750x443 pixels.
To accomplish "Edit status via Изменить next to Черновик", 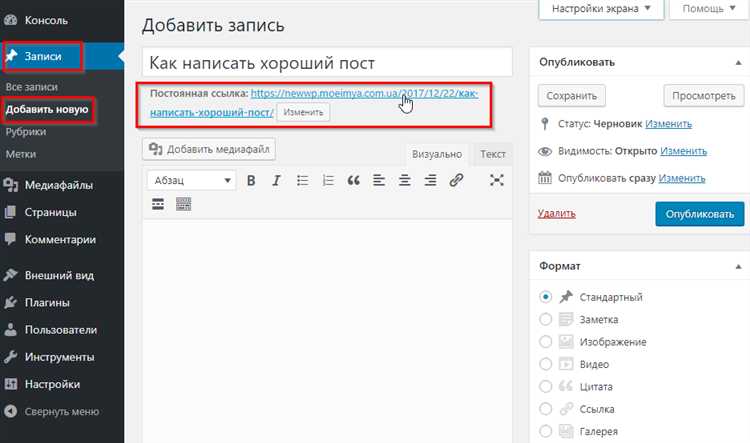I will pyautogui.click(x=668, y=124).
